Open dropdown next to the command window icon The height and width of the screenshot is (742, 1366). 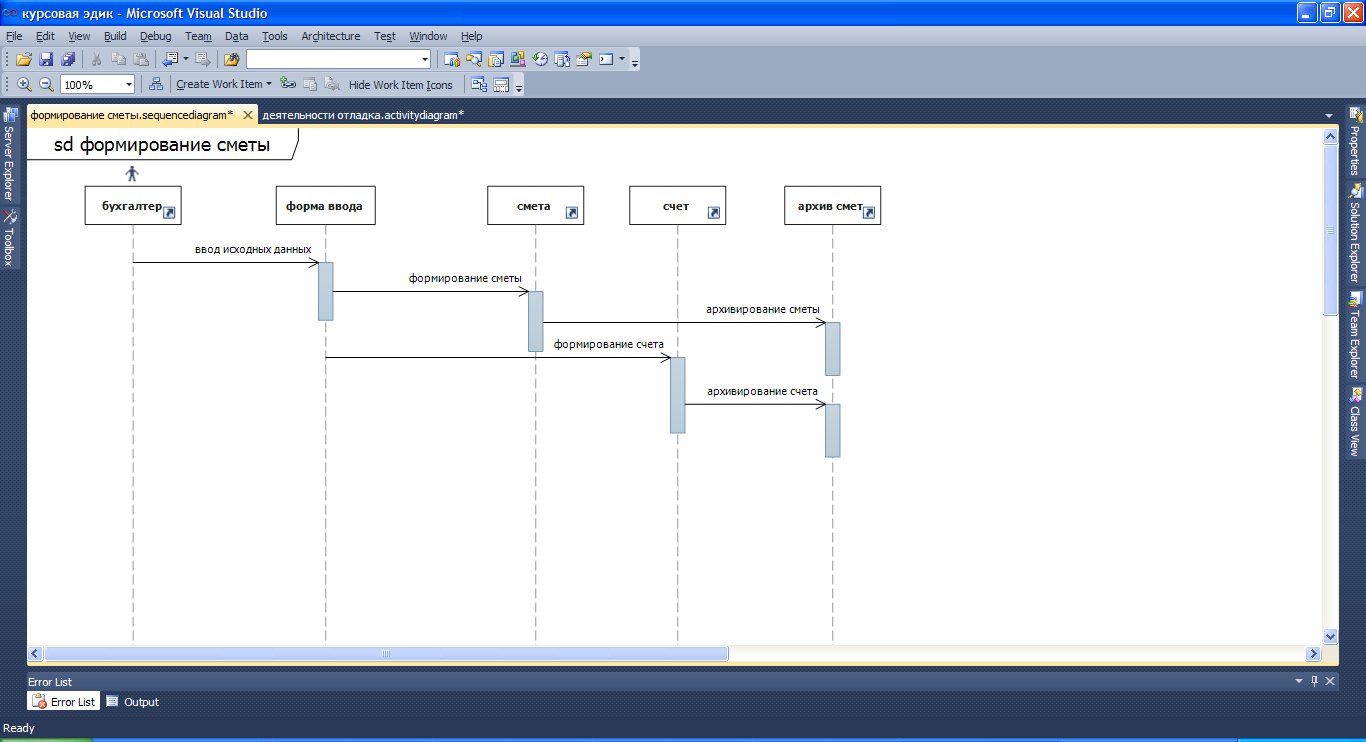622,59
